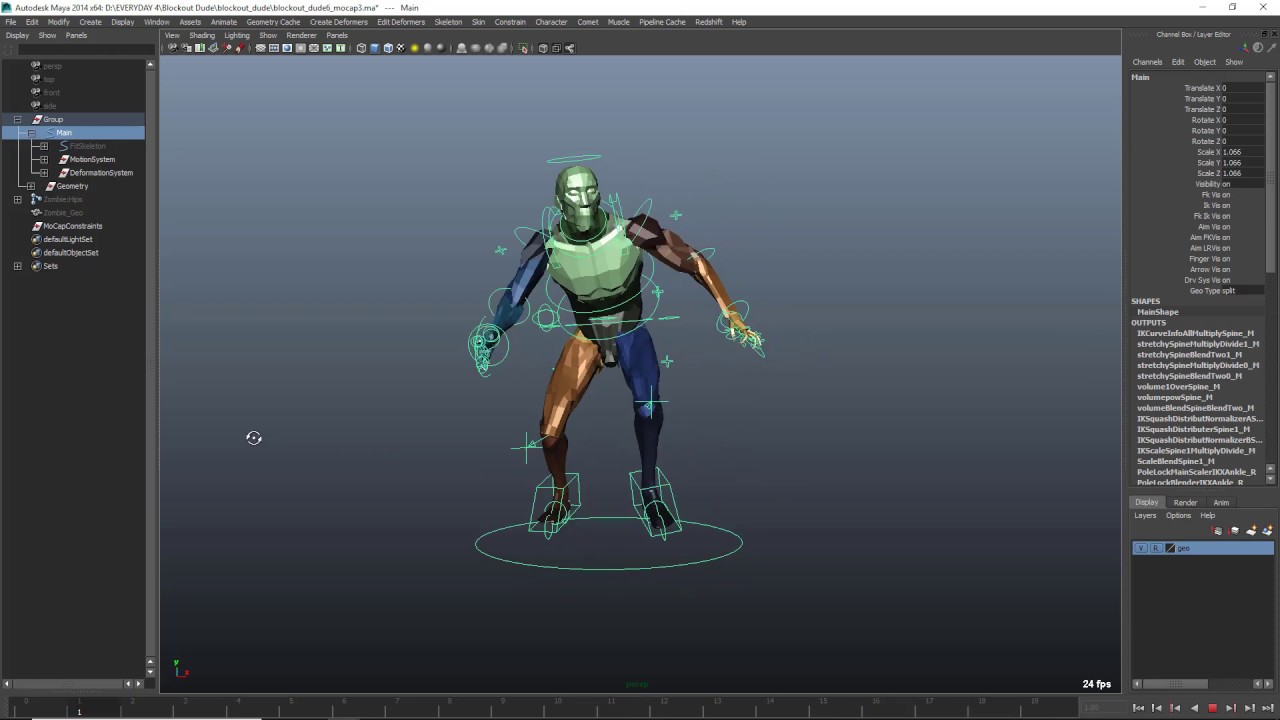Toggle the Safe Title icon
The width and height of the screenshot is (1280, 720).
[340, 48]
